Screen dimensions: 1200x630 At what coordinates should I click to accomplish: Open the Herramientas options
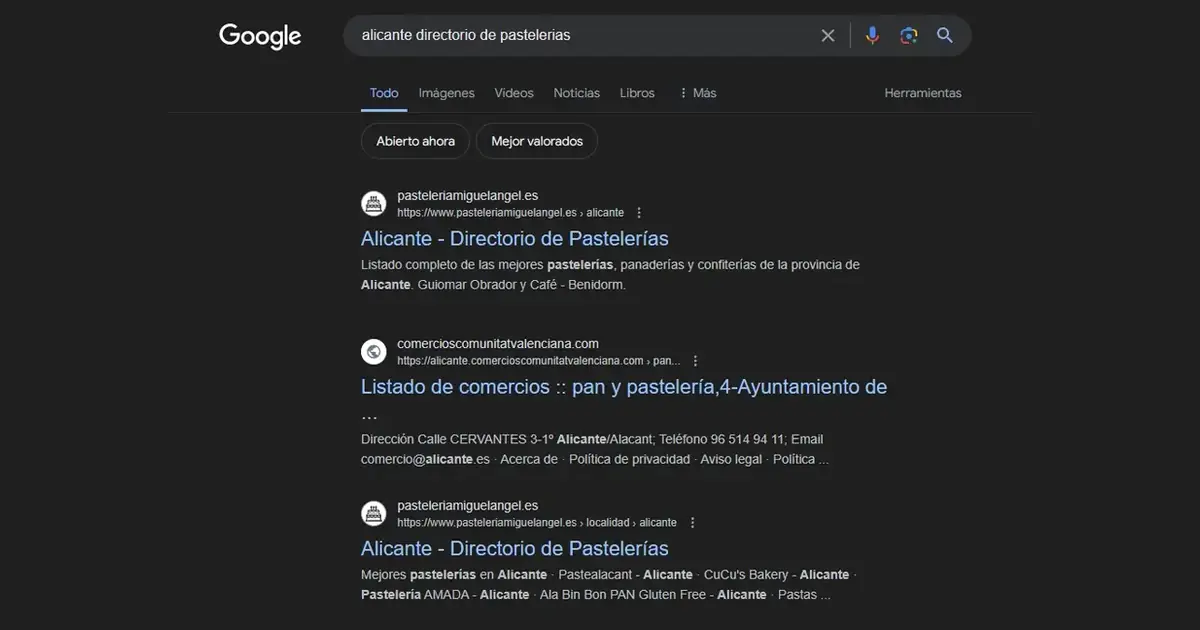(923, 93)
